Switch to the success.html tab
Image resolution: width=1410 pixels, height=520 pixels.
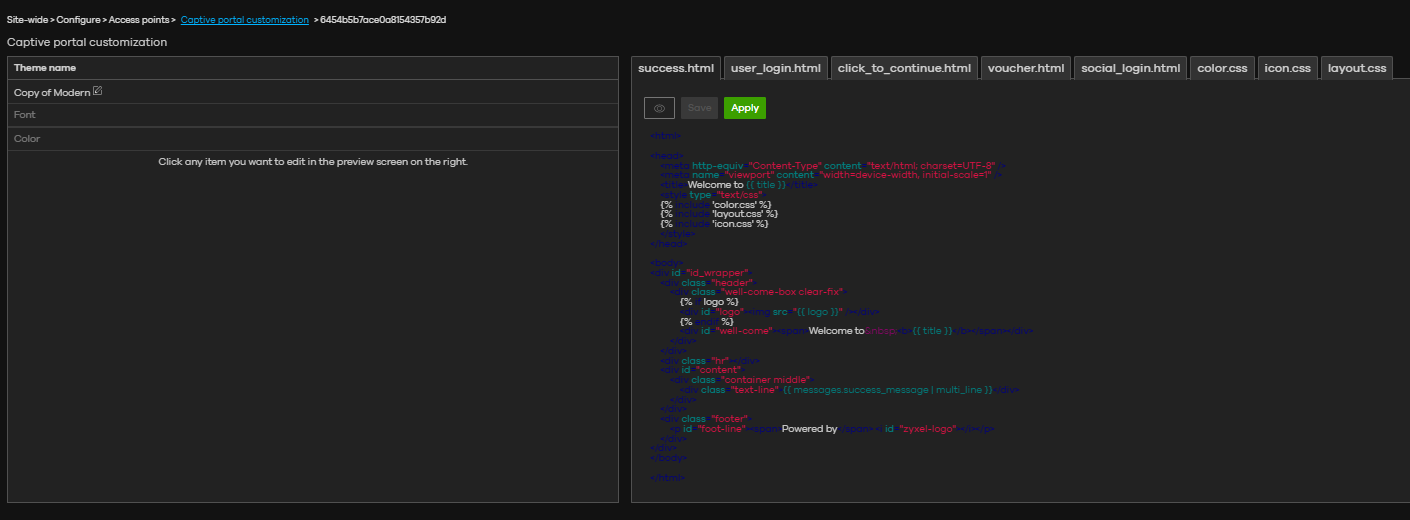(x=676, y=68)
